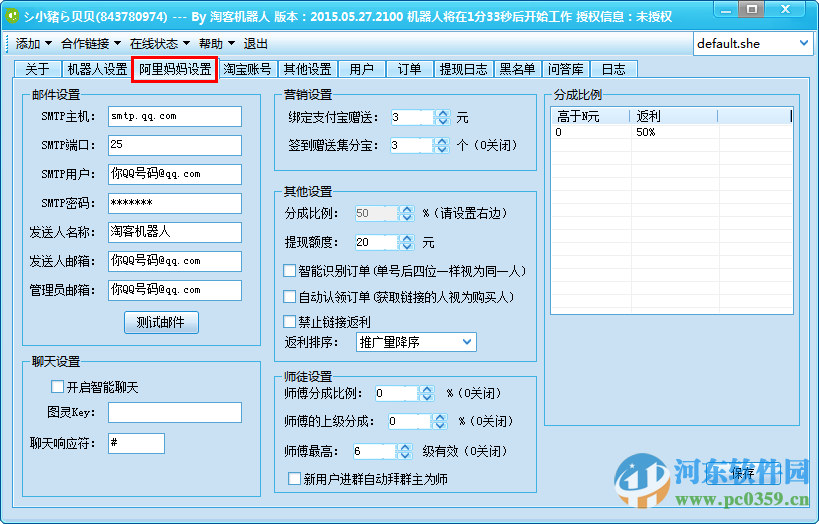Click the app icon in the title bar
The width and height of the screenshot is (819, 524).
click(11, 16)
